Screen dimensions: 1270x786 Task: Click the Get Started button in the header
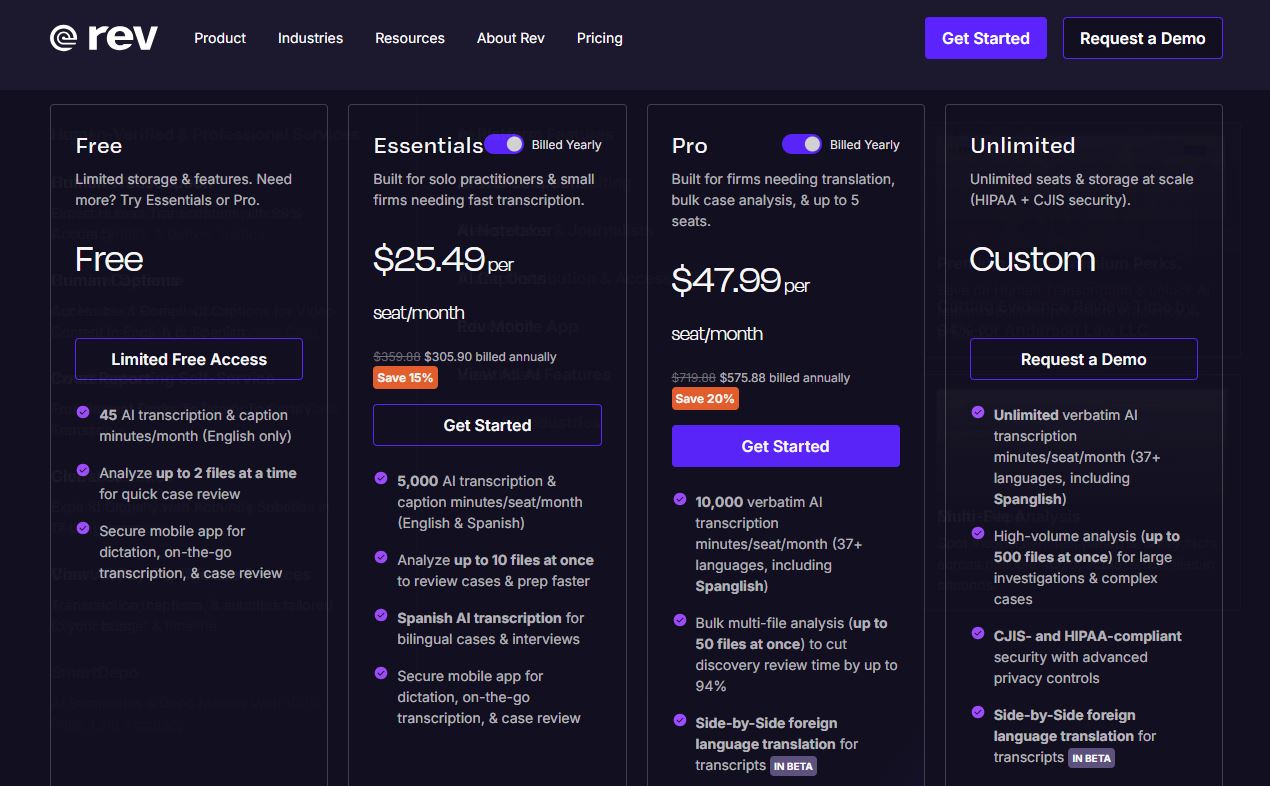click(x=985, y=37)
